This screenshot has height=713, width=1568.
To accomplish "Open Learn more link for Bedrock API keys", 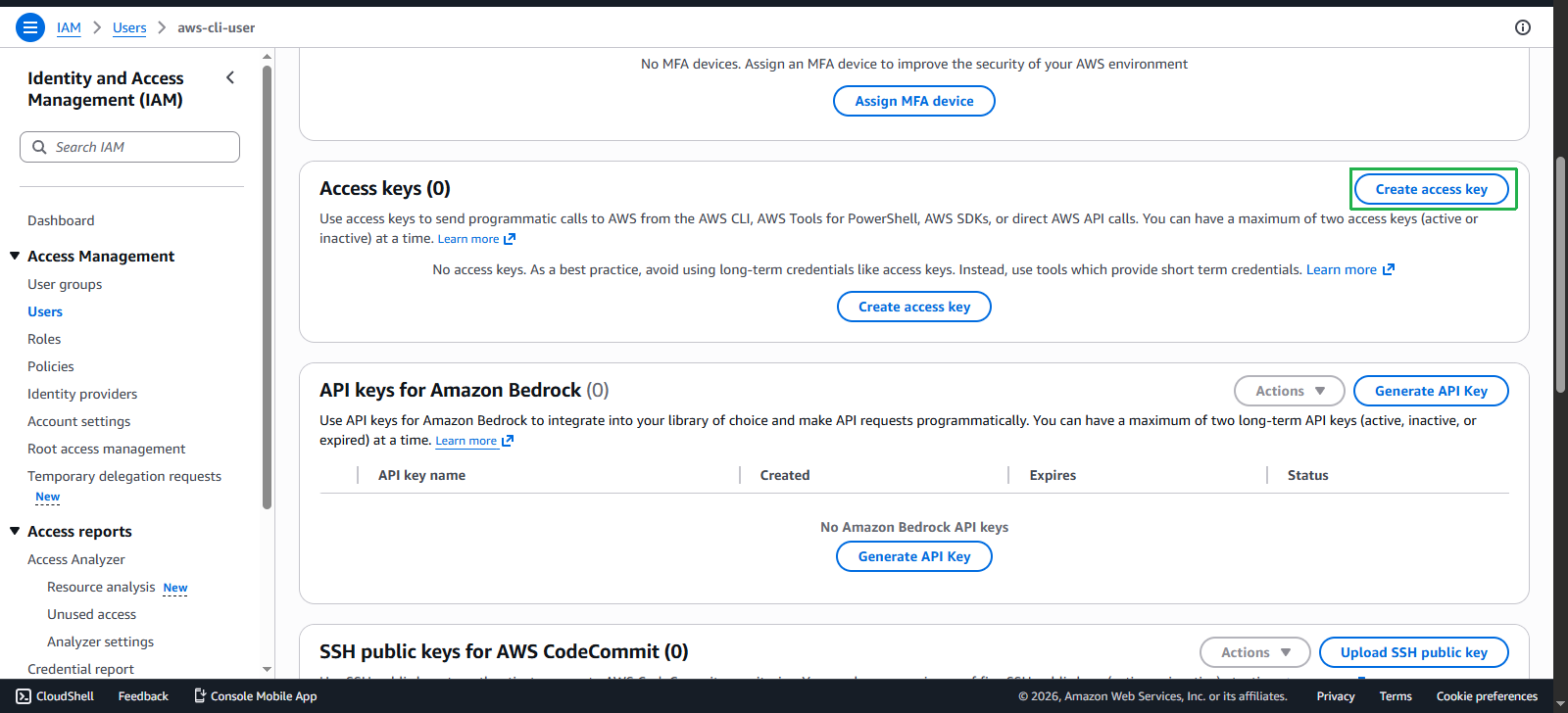I will point(466,441).
